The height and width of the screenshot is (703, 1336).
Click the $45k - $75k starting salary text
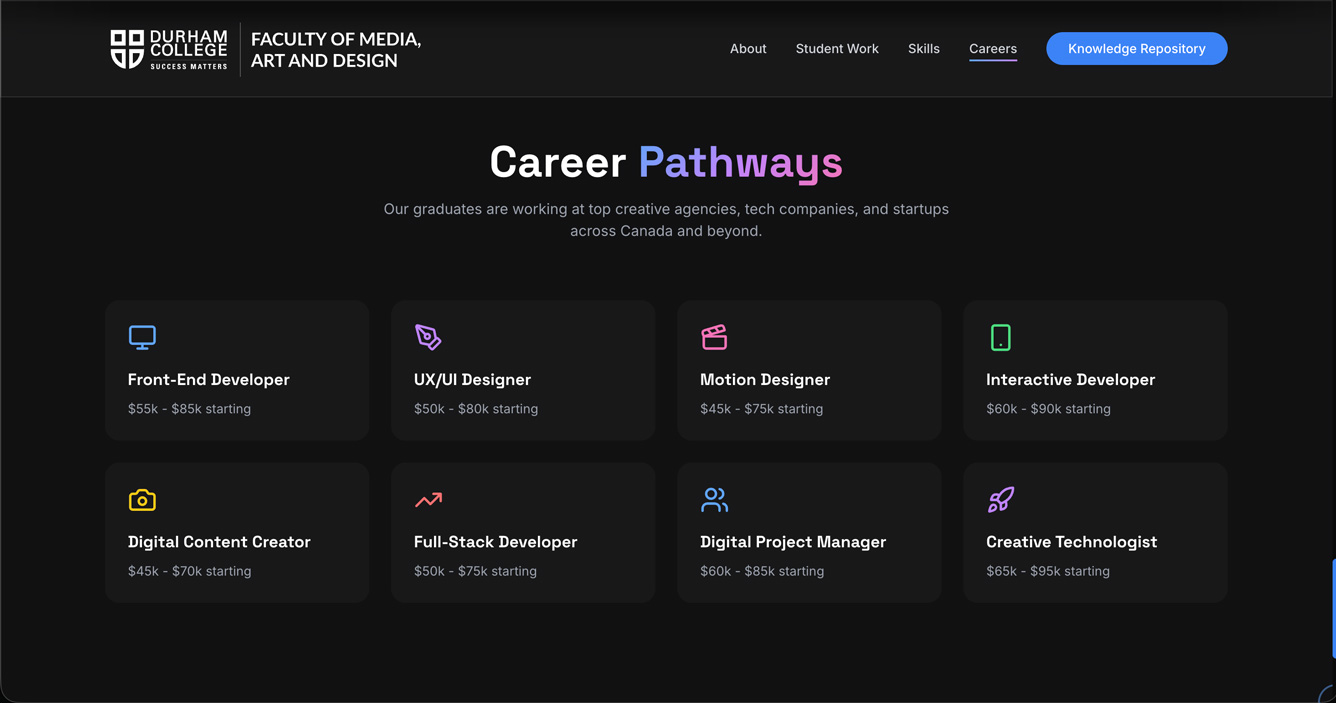tap(762, 408)
